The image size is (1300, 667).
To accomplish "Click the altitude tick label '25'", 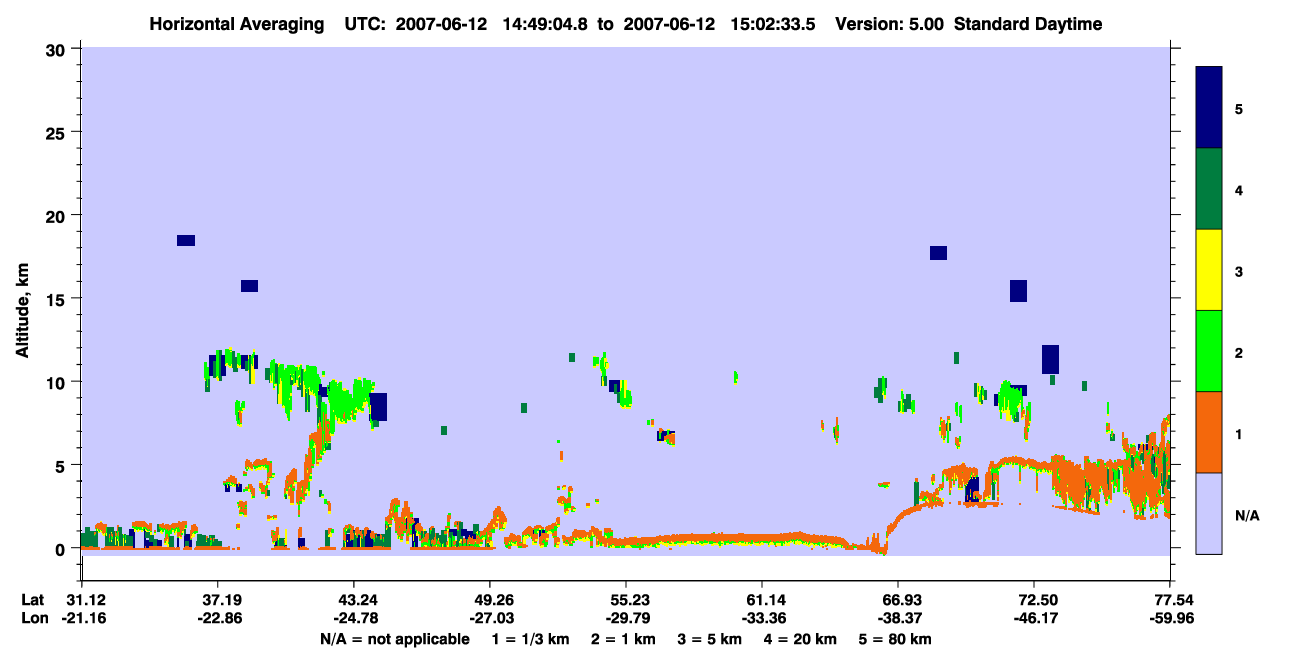I will tap(58, 132).
